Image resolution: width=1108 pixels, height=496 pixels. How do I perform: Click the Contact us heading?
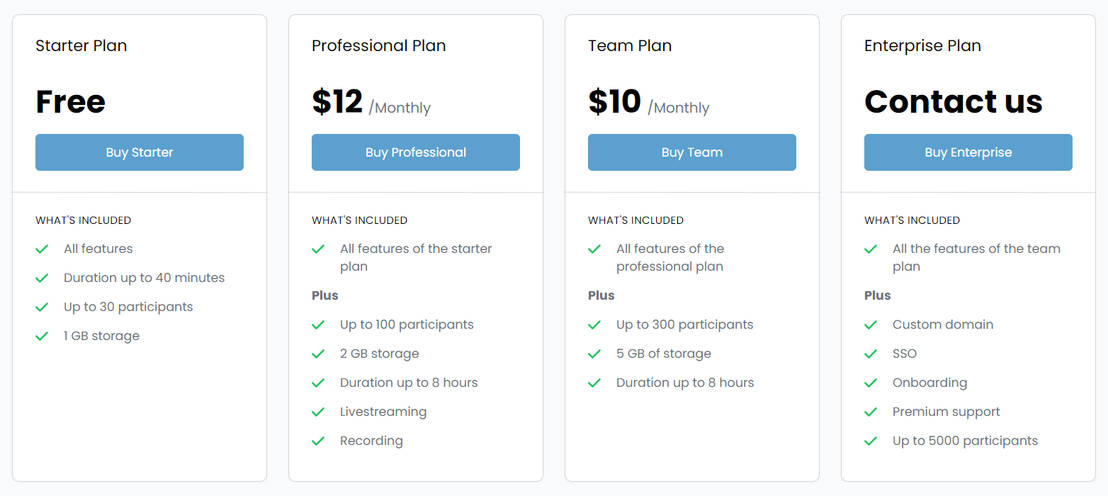pos(952,102)
